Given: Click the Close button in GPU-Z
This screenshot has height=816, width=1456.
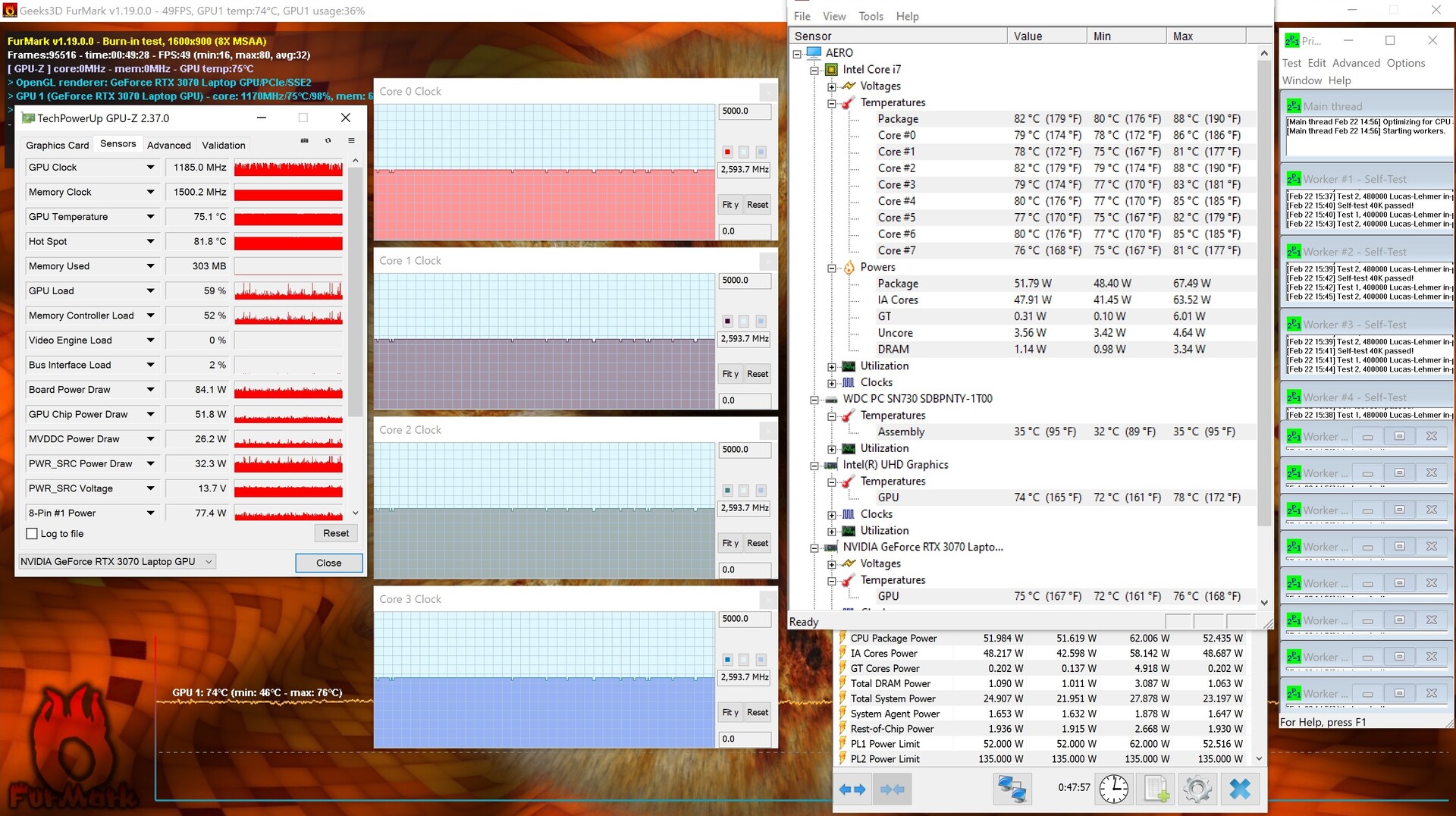Looking at the screenshot, I should tap(328, 563).
